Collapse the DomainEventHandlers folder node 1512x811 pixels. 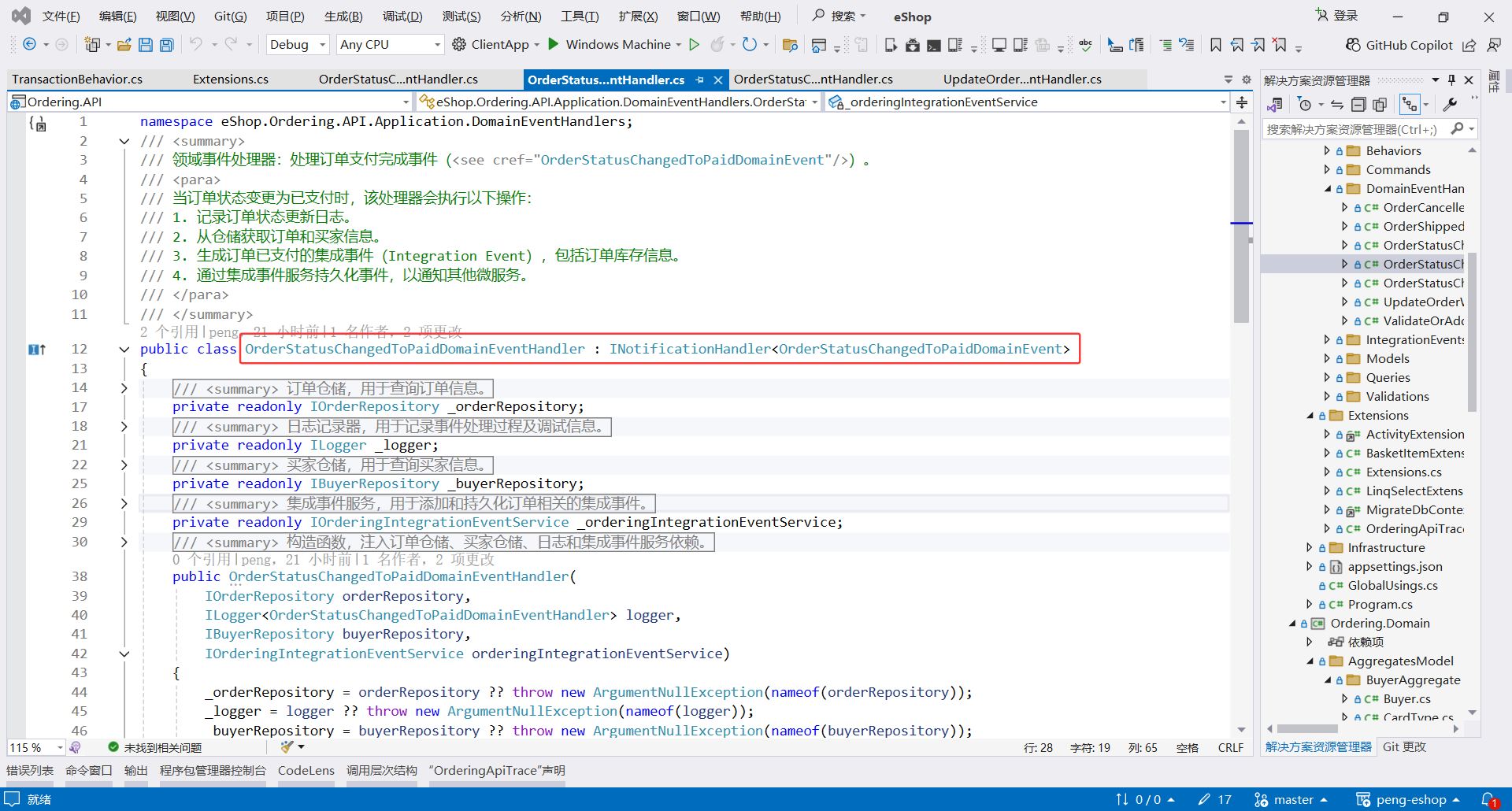click(1327, 188)
